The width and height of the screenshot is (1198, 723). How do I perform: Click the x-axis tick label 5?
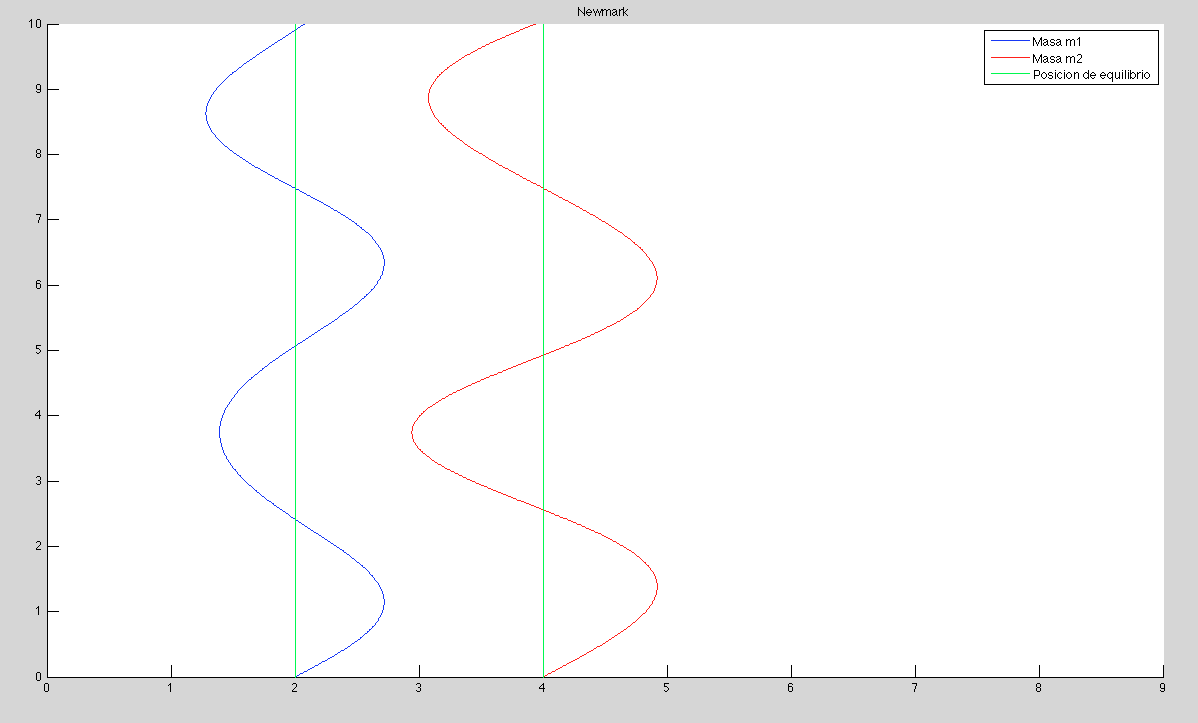pyautogui.click(x=667, y=689)
